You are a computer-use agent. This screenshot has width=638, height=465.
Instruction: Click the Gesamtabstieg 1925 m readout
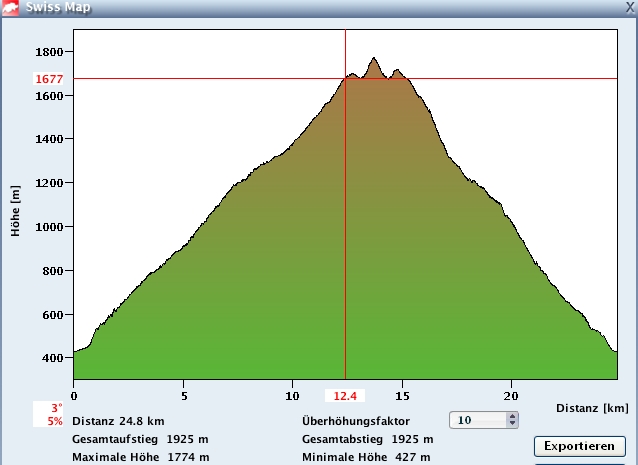pos(367,439)
